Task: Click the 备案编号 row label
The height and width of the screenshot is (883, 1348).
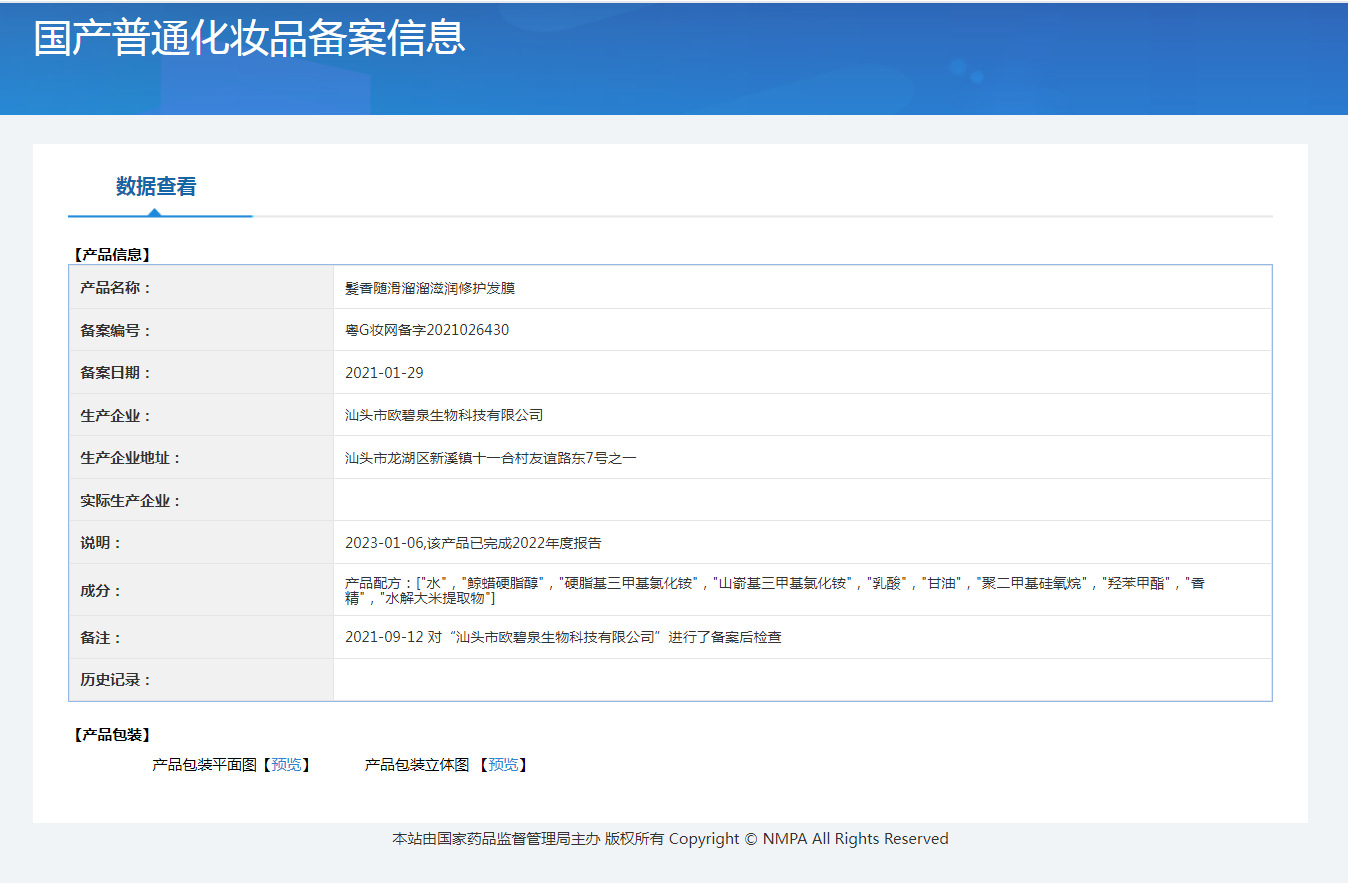Action: click(116, 330)
